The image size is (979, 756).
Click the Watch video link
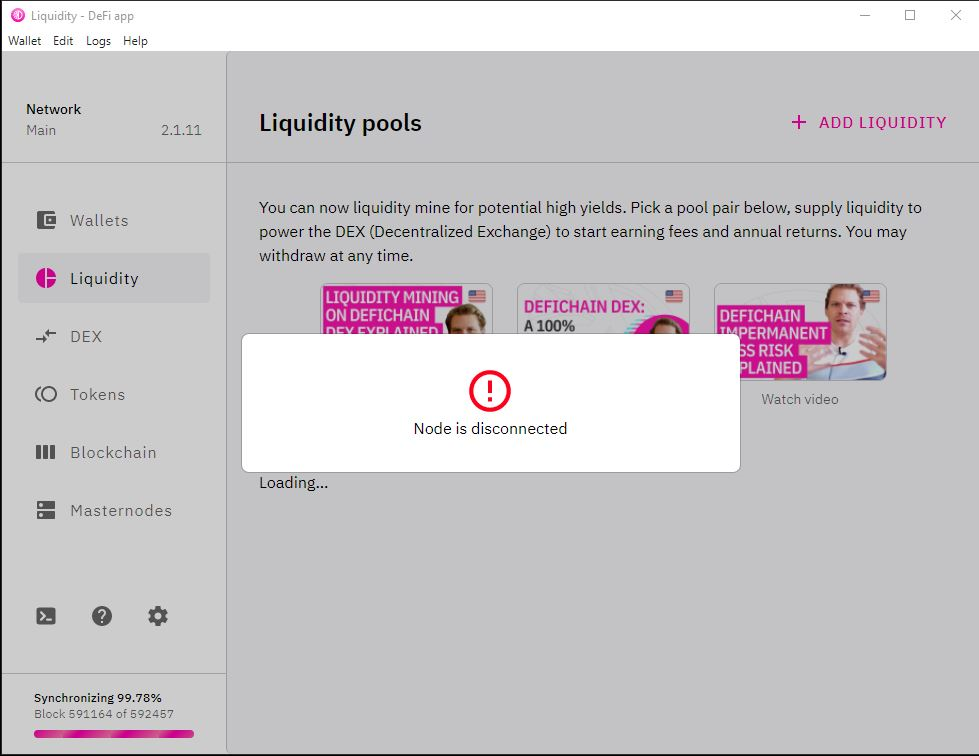800,400
